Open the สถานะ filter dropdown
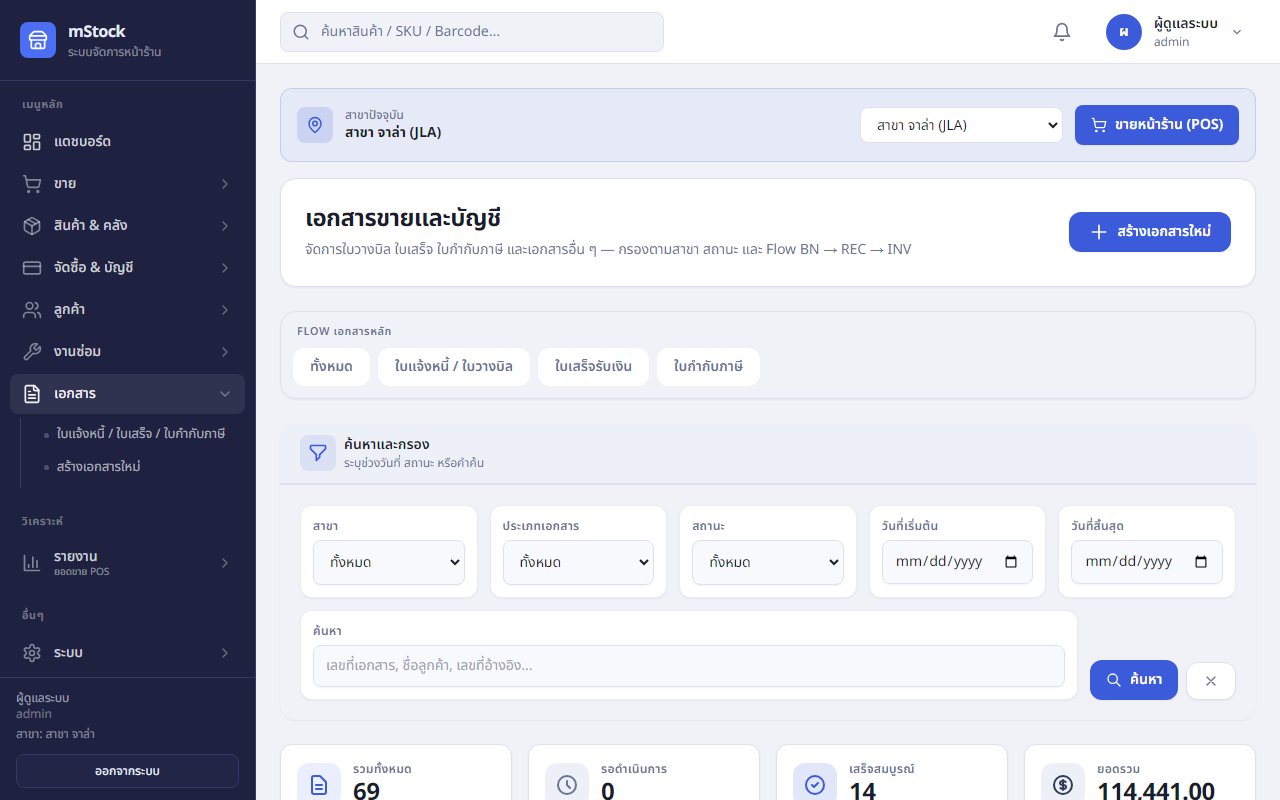Screen dimensions: 1280x800 point(768,562)
